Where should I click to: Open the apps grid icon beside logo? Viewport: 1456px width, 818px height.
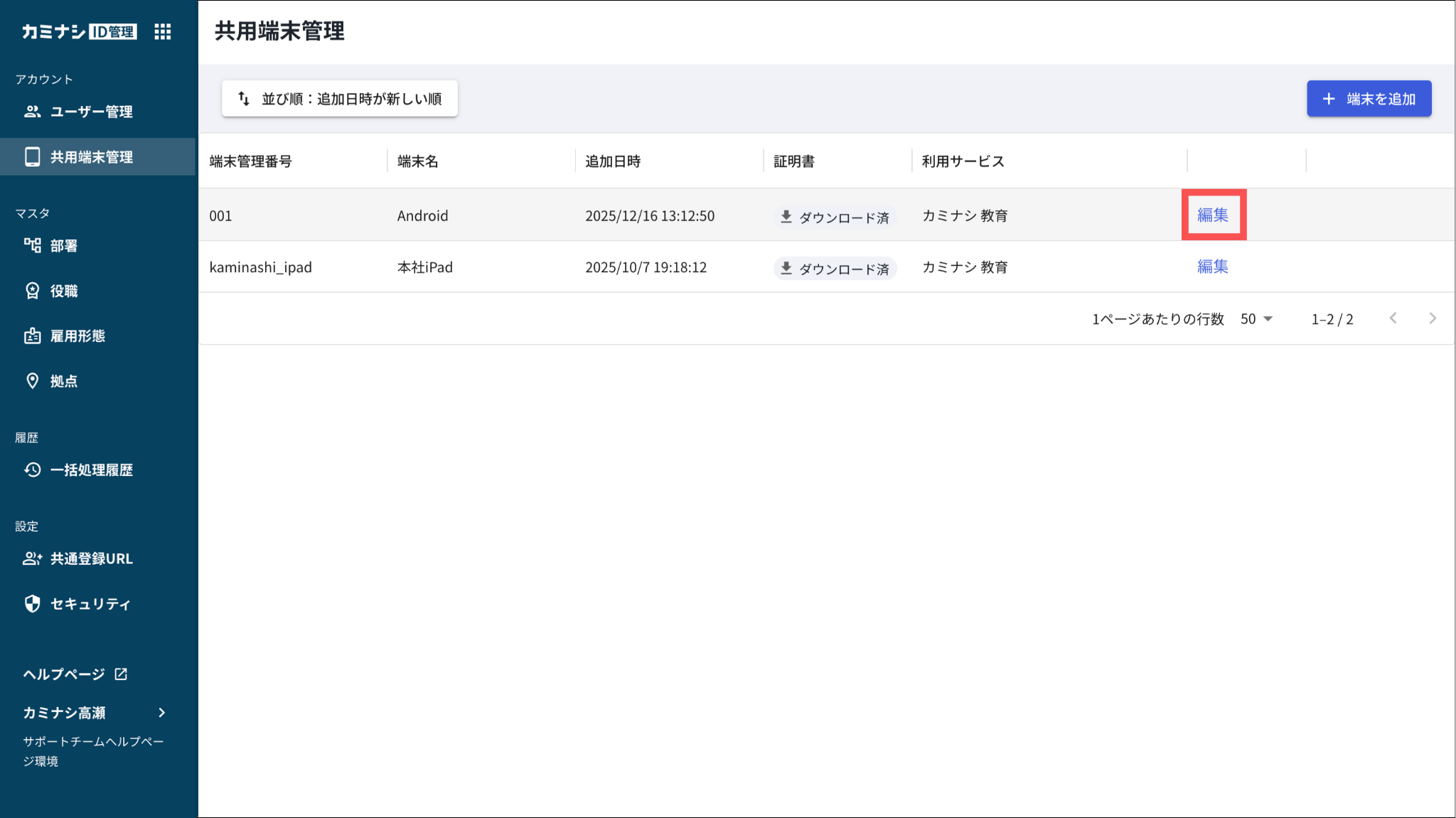pos(163,31)
